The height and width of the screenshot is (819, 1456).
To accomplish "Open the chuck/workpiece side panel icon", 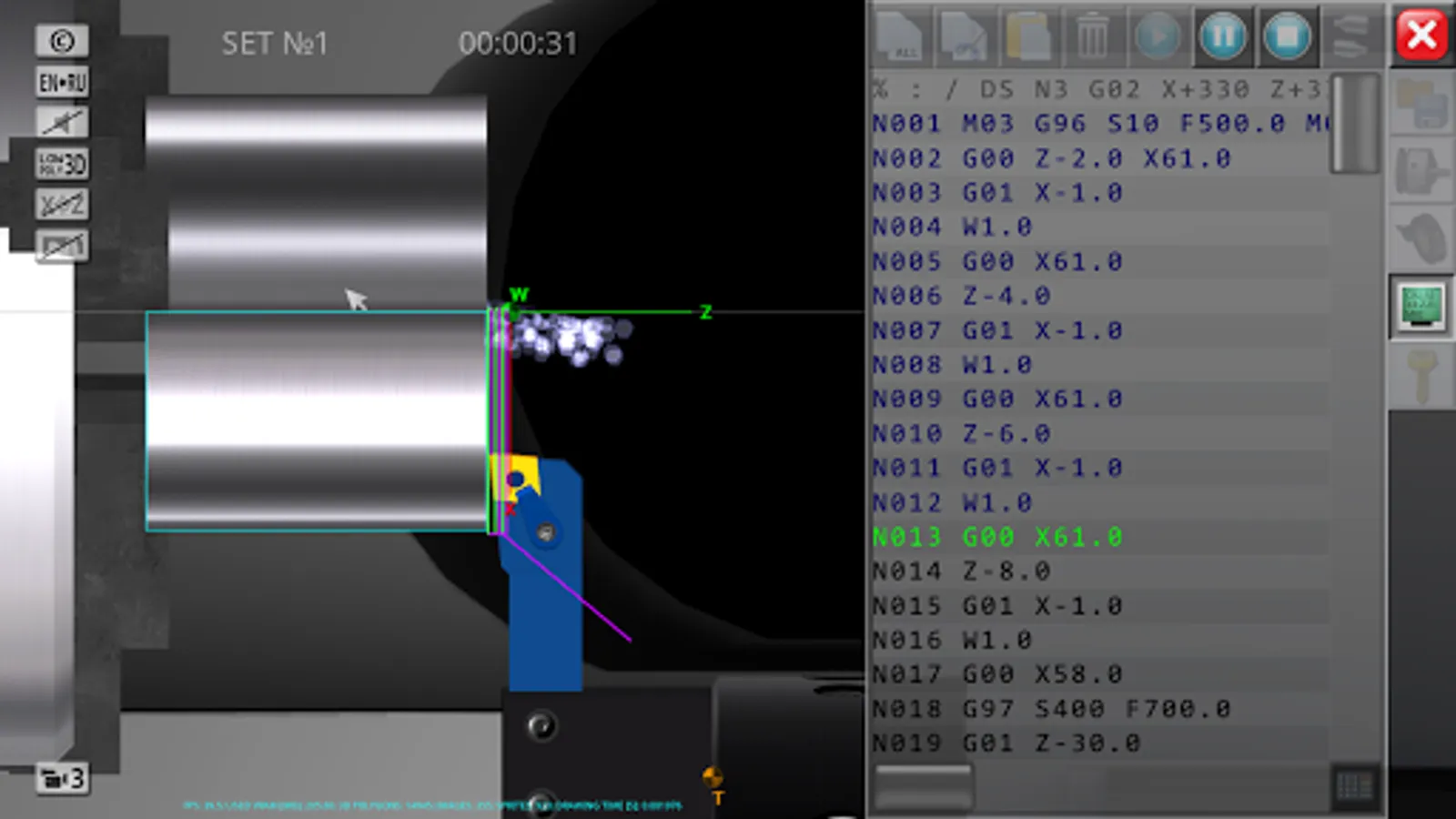I will click(x=1421, y=171).
